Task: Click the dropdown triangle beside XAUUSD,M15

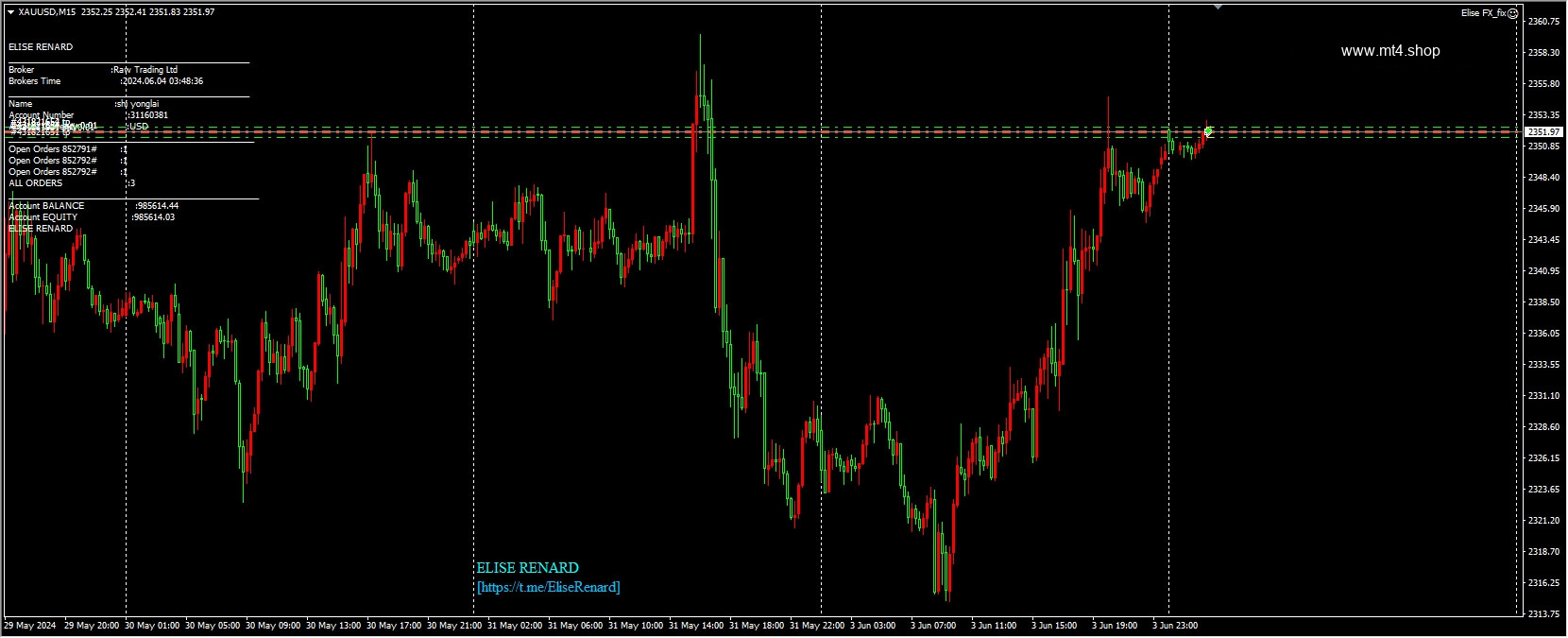Action: [x=10, y=12]
